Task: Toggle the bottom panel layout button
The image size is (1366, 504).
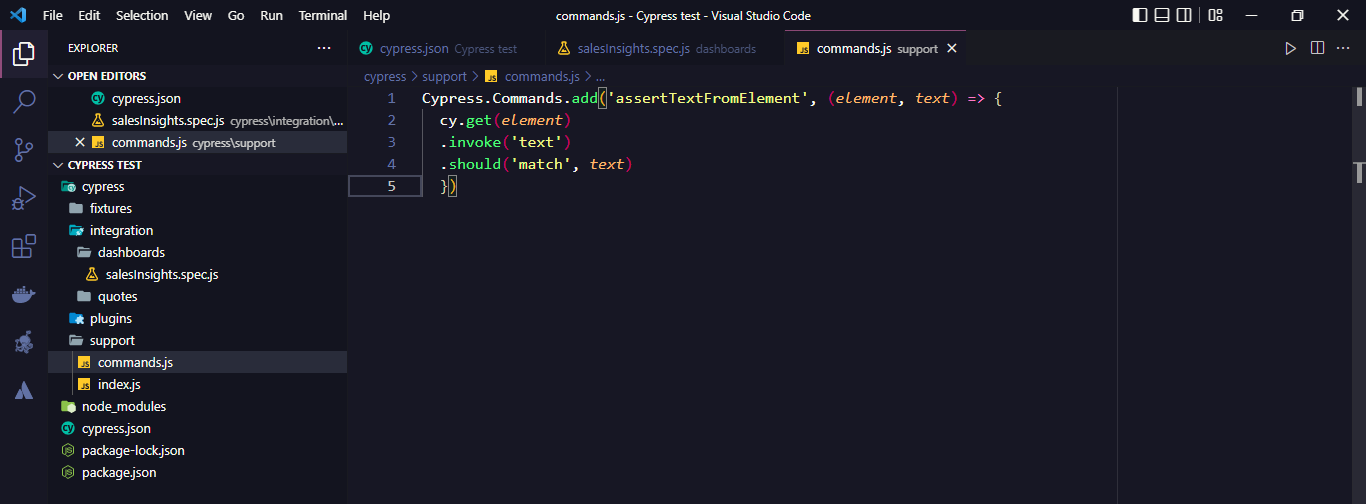Action: 1162,16
